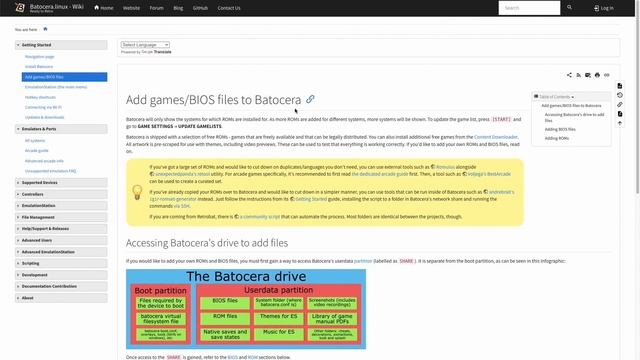Expand the Supported Devices section

(x=61, y=182)
